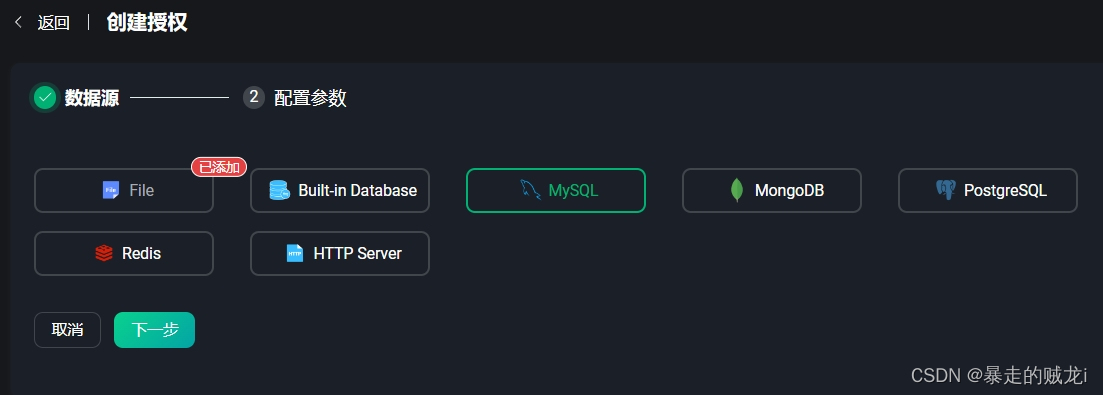This screenshot has height=395, width=1103.
Task: Click the HTTP Server blue icon
Action: pos(295,253)
